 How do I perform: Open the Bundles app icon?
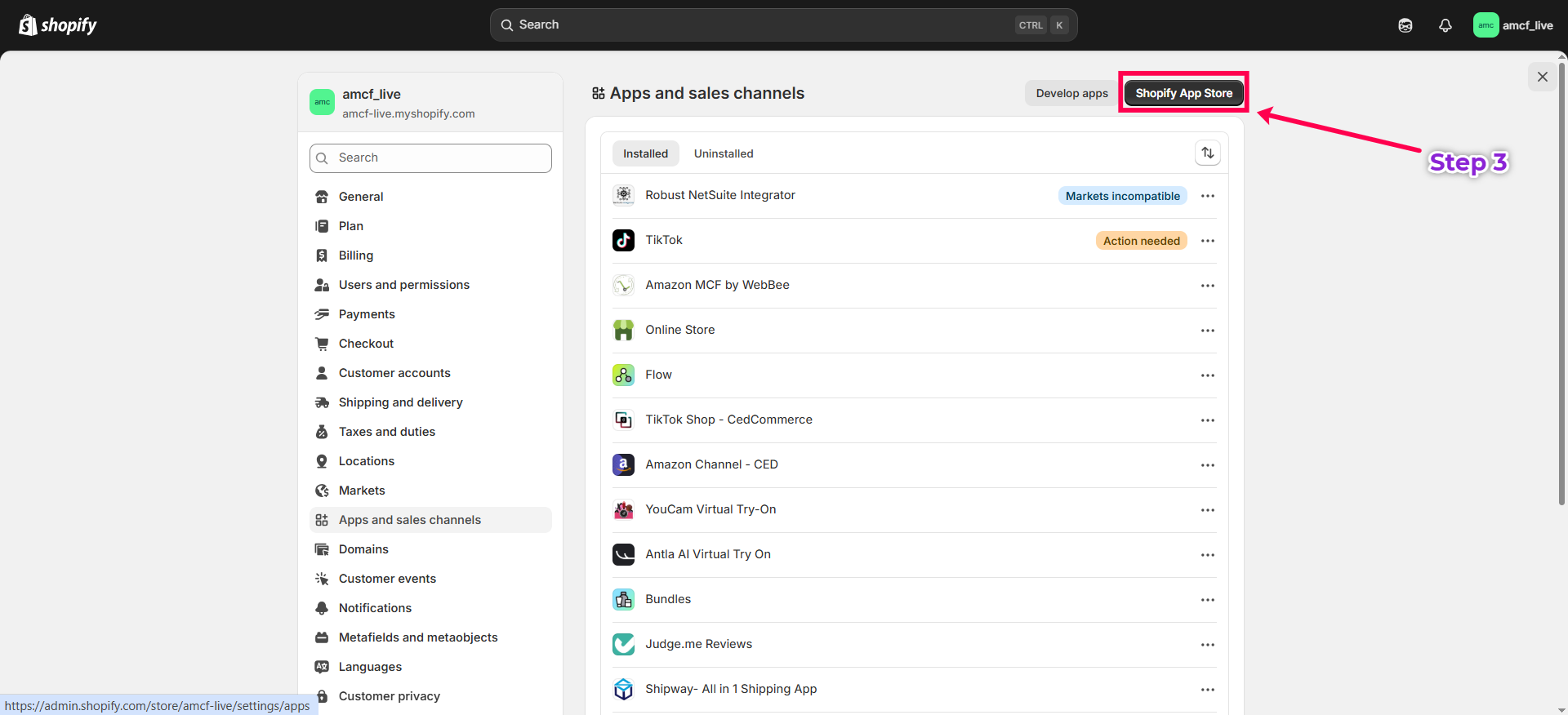pos(623,599)
